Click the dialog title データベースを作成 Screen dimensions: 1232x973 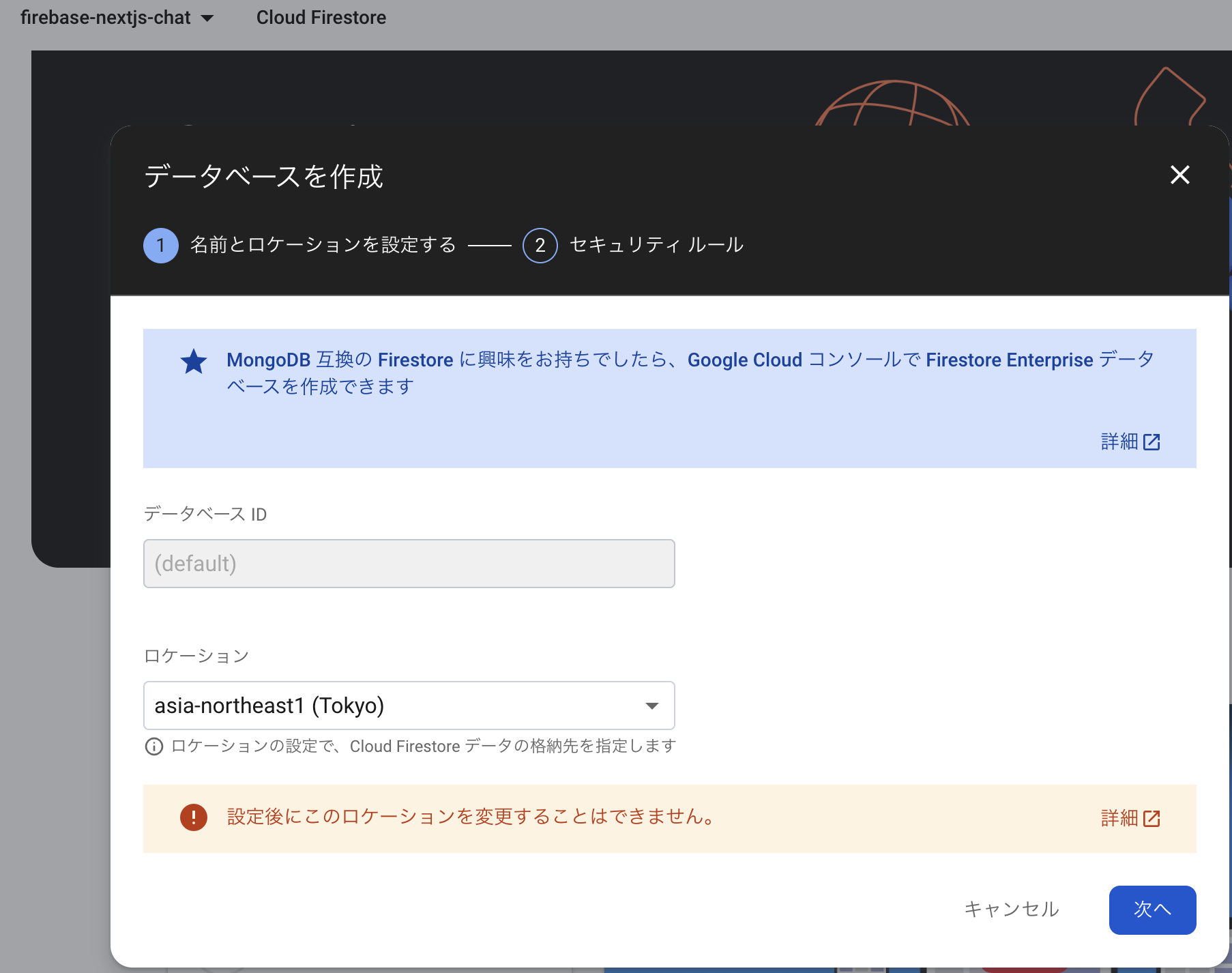263,176
